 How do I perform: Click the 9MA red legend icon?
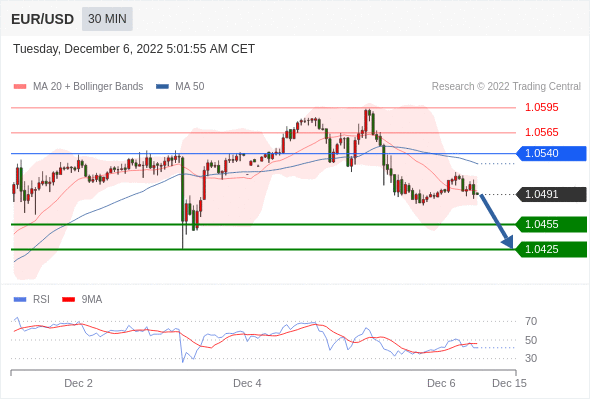pyautogui.click(x=68, y=300)
